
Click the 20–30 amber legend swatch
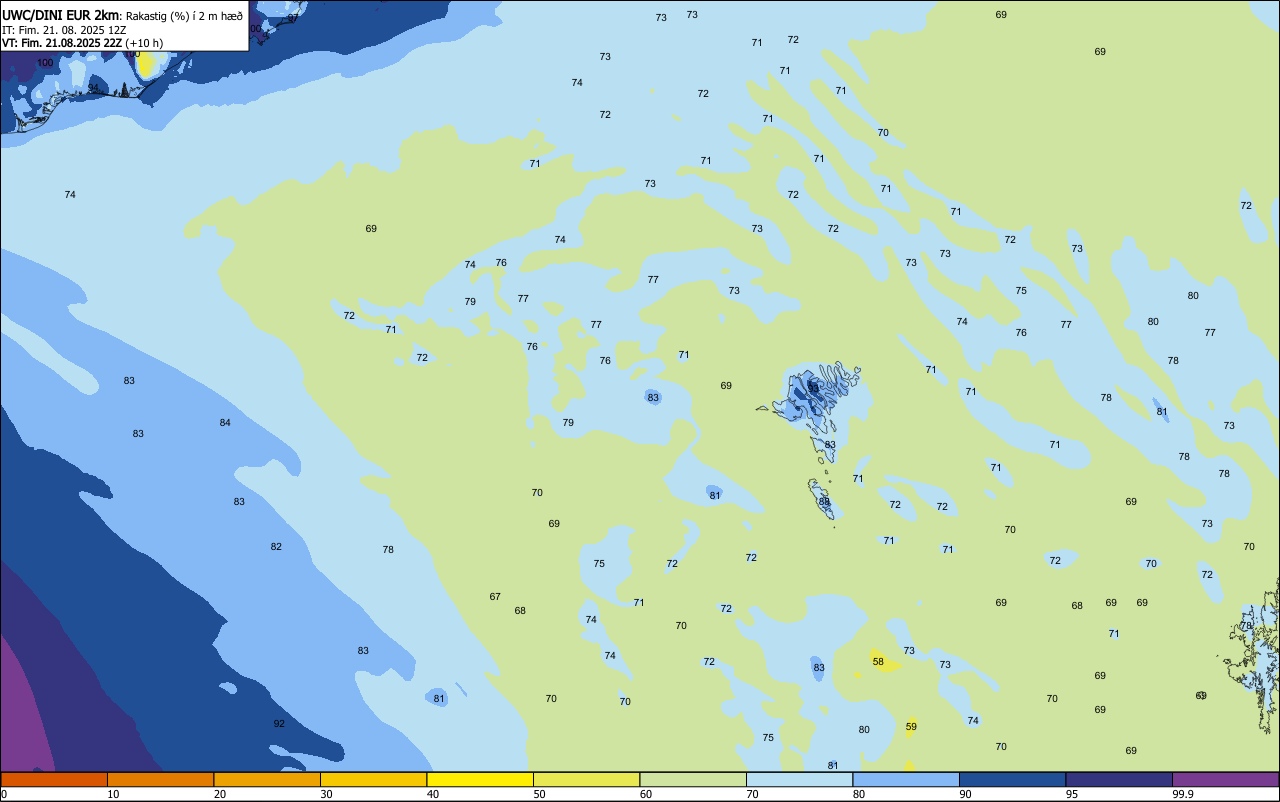tap(267, 779)
